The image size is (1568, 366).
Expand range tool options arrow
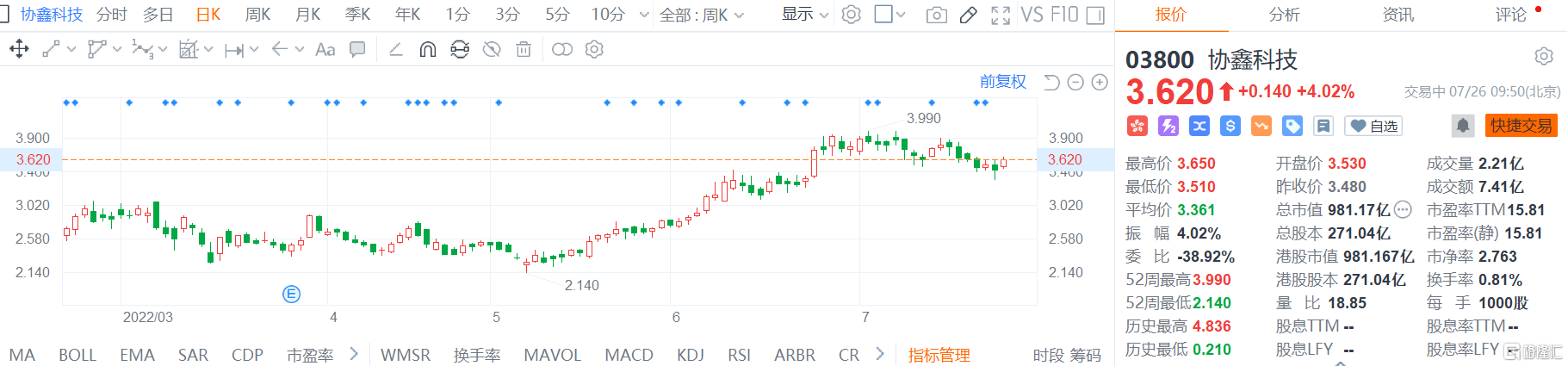[254, 50]
